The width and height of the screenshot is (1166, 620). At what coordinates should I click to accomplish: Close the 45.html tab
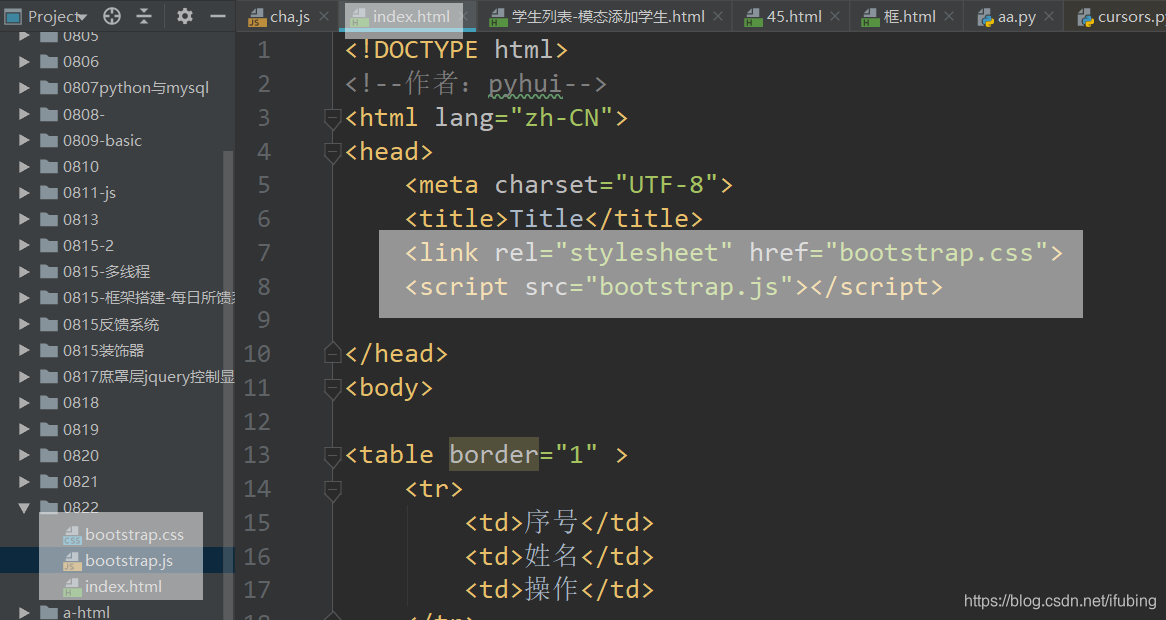[834, 16]
